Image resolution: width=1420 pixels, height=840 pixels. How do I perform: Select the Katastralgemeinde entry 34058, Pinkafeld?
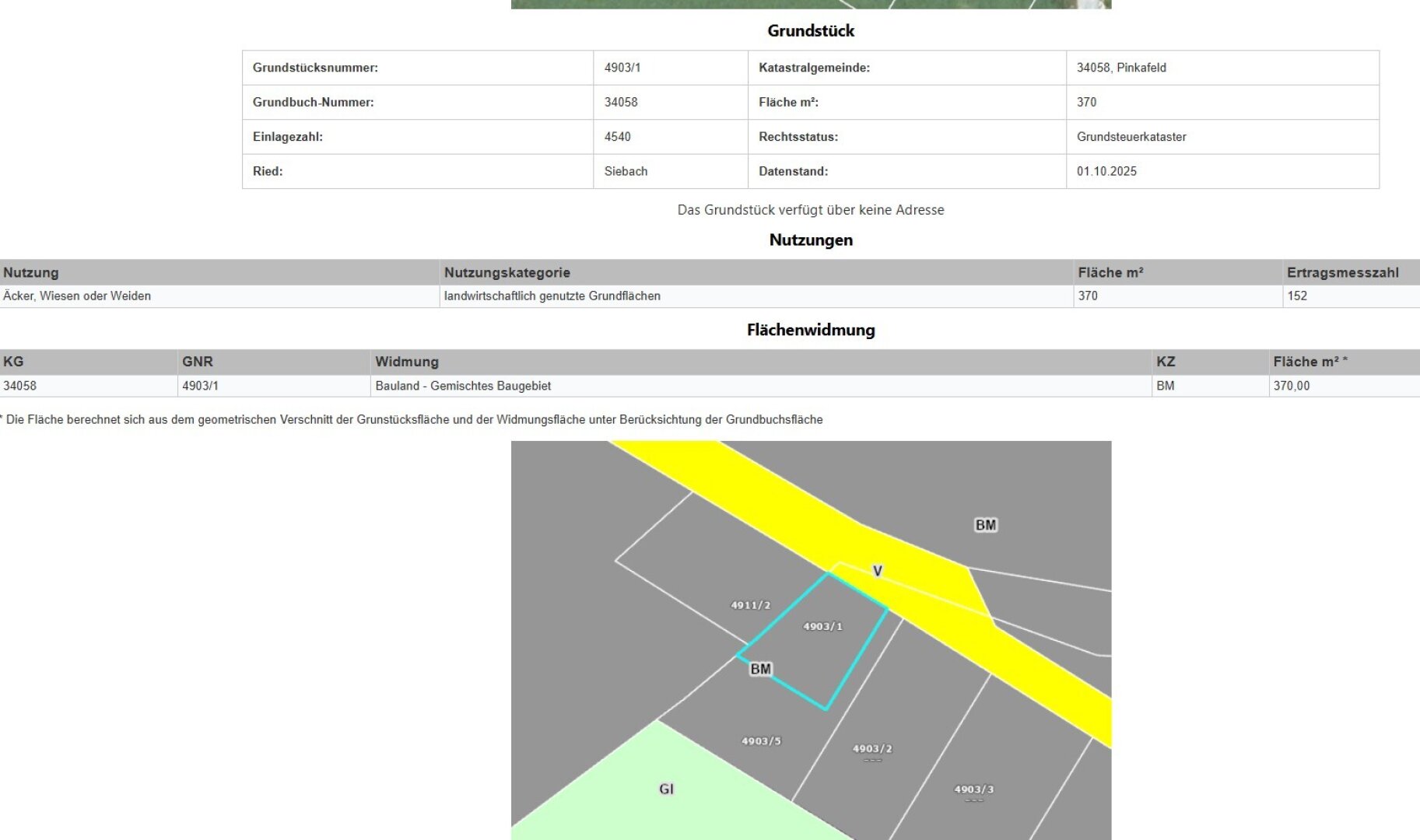[x=1120, y=68]
